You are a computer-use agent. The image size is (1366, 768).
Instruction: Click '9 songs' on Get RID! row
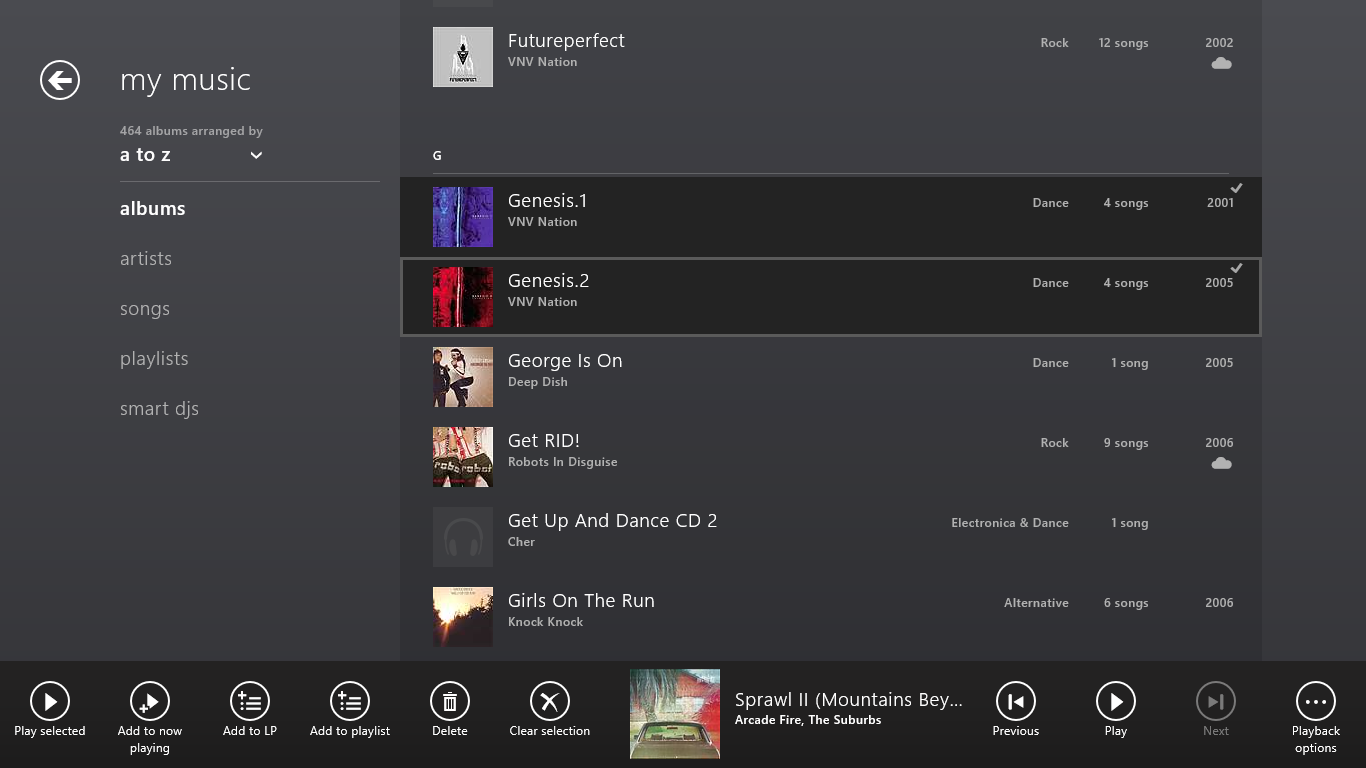pos(1126,443)
